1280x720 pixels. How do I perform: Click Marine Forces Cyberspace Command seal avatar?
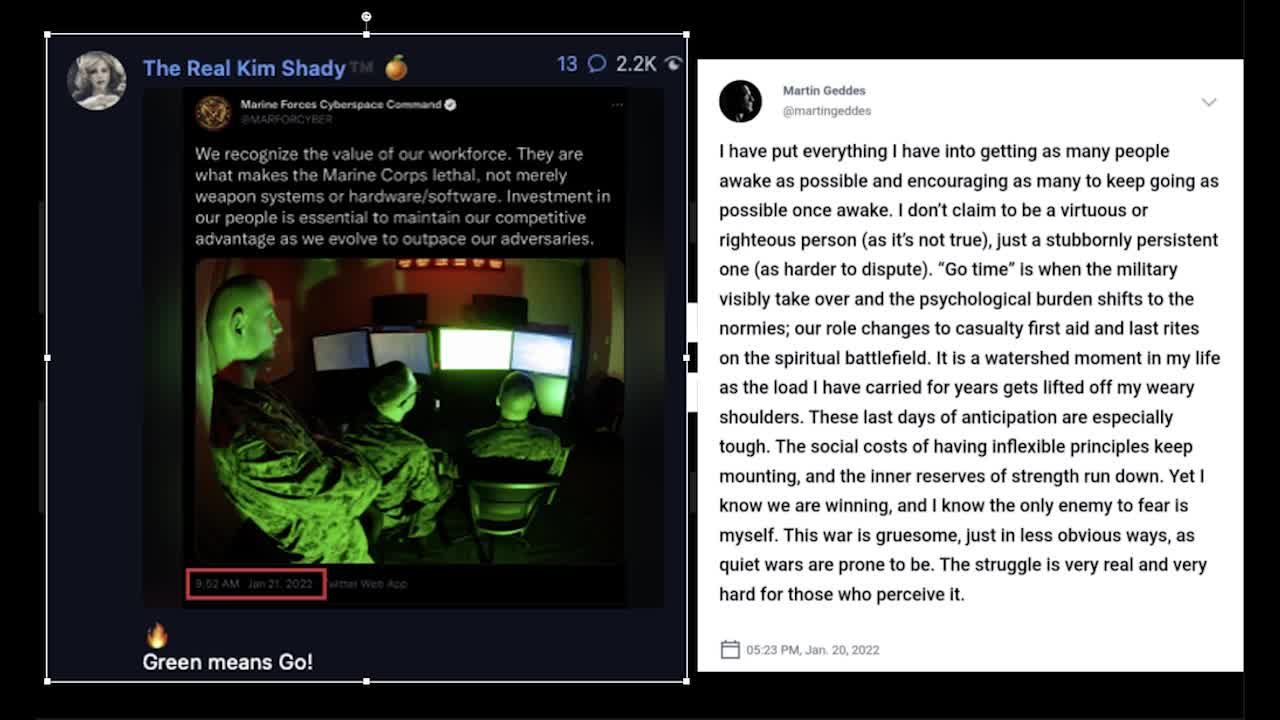(213, 112)
